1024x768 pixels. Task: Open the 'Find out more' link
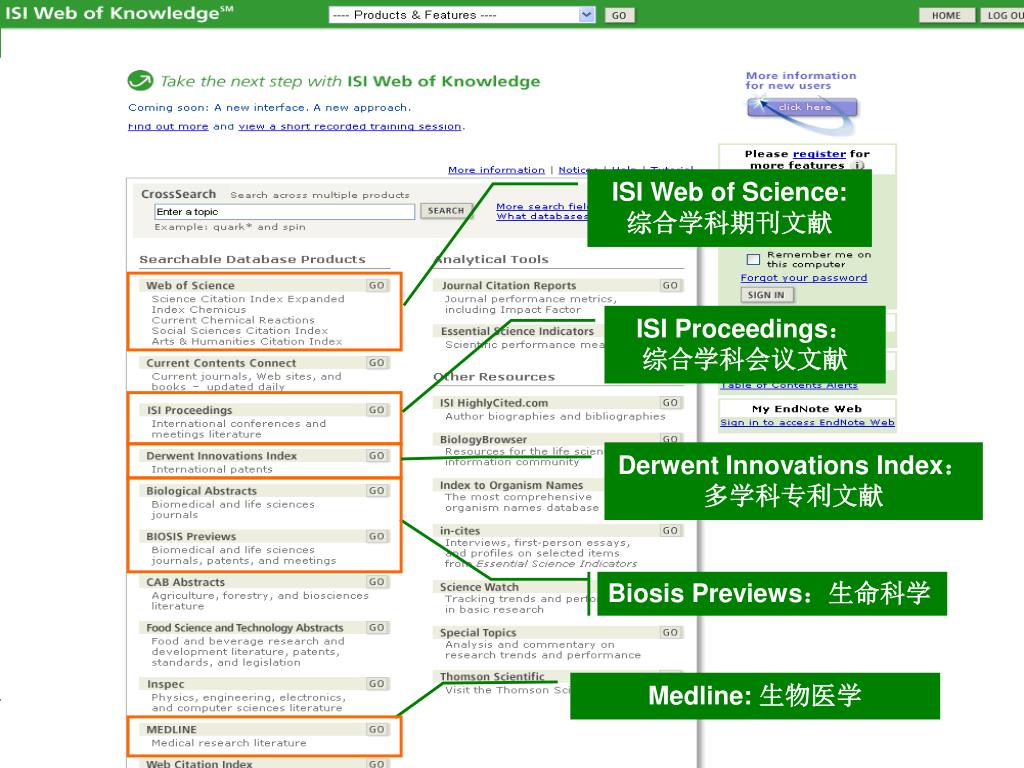tap(168, 126)
